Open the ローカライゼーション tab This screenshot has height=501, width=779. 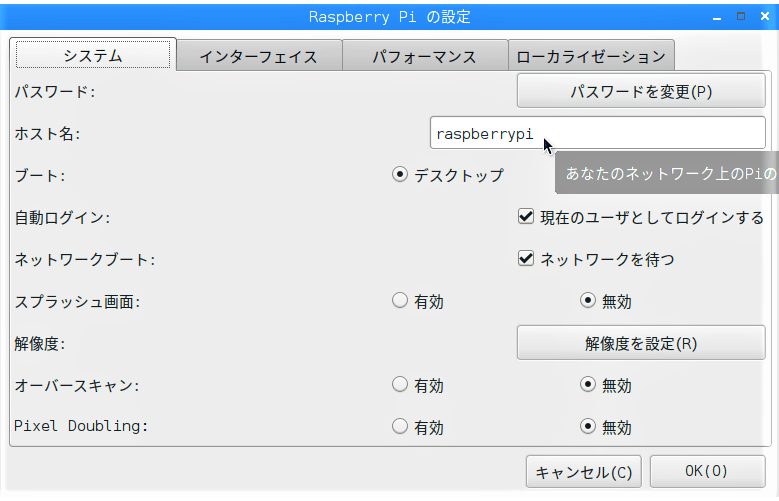[x=591, y=56]
